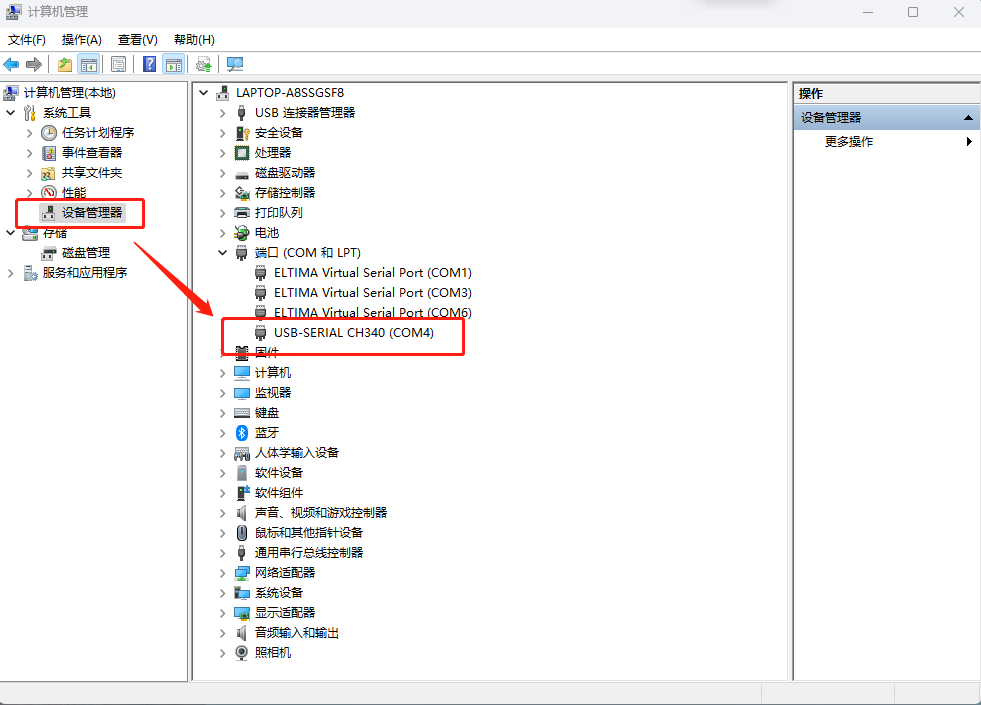Select 事件查看器 icon in tree
This screenshot has width=981, height=705.
point(49,153)
